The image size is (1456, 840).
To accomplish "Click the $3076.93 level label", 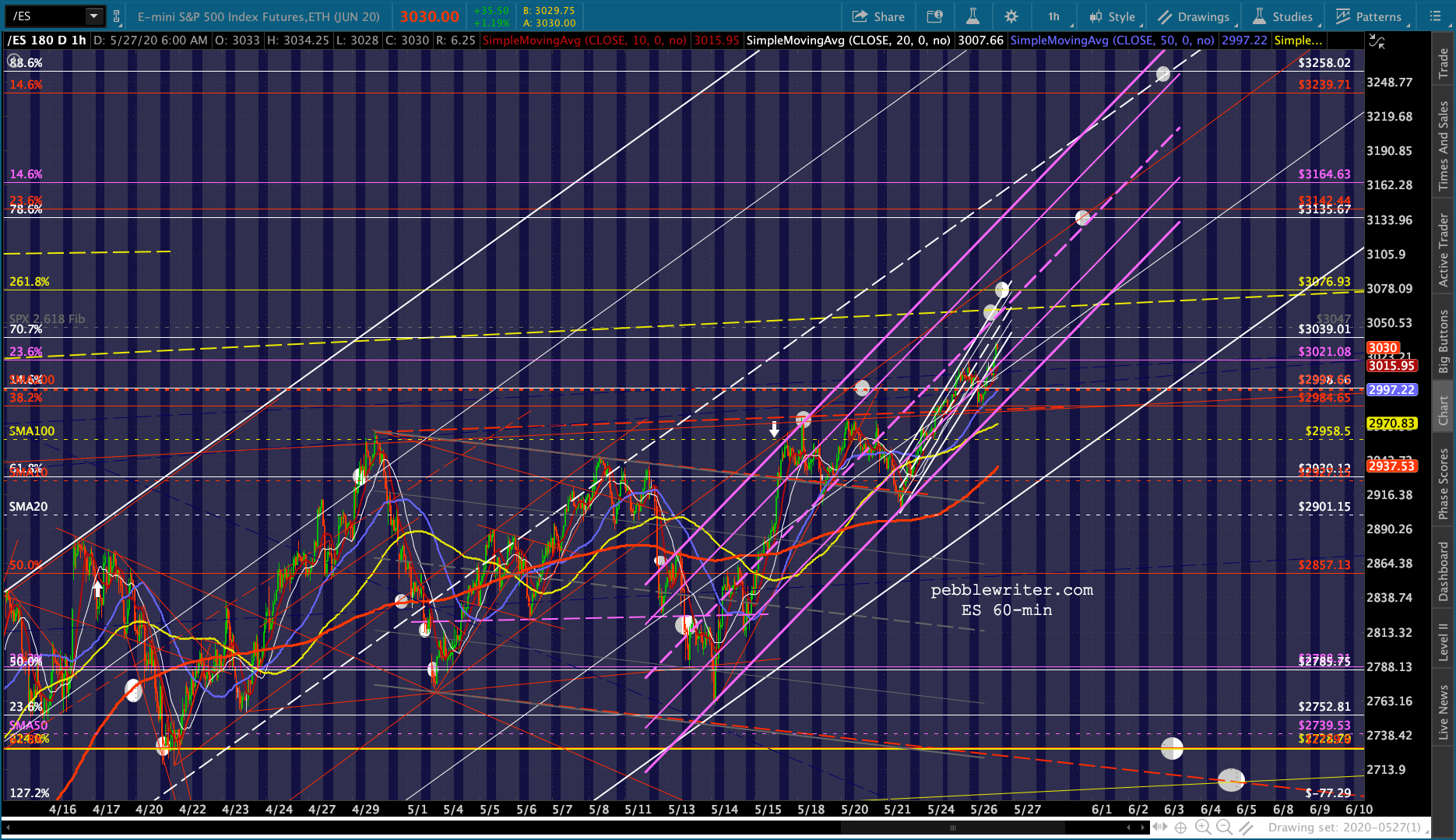I will pos(1324,282).
